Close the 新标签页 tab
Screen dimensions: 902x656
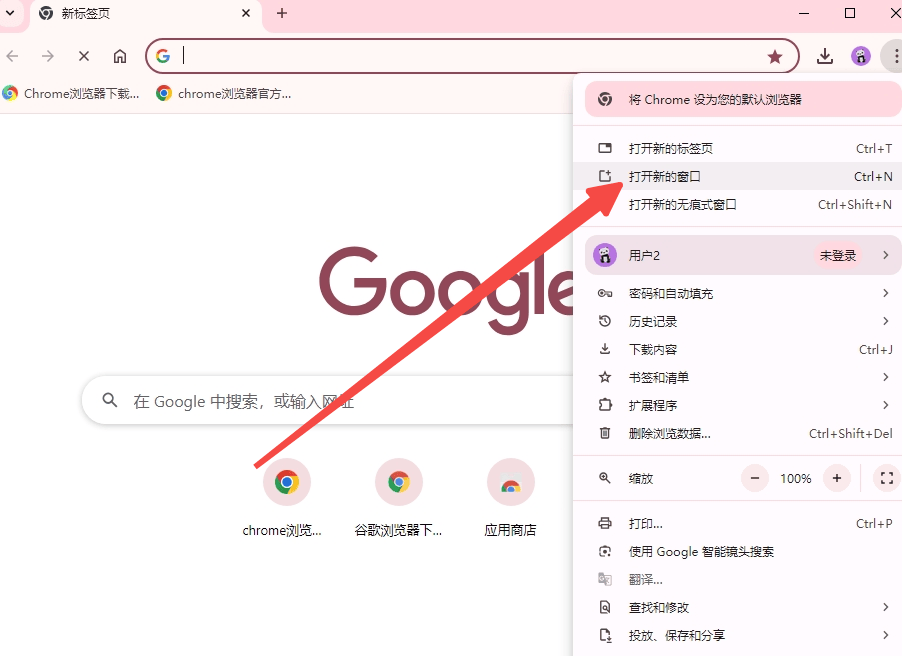click(246, 13)
